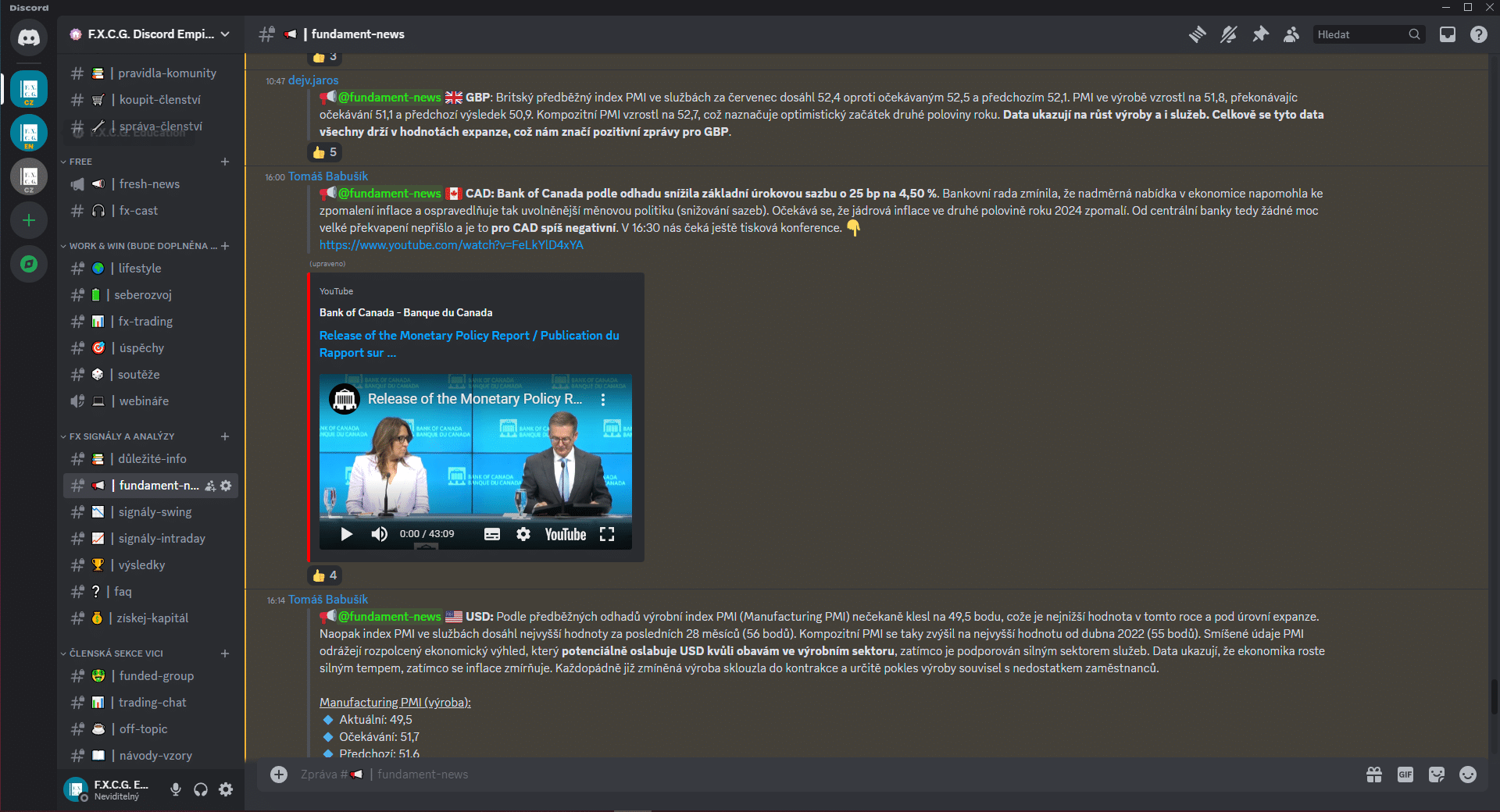Select the grey F.X.C.G. CZ server icon
This screenshot has height=812, width=1500.
(x=29, y=176)
